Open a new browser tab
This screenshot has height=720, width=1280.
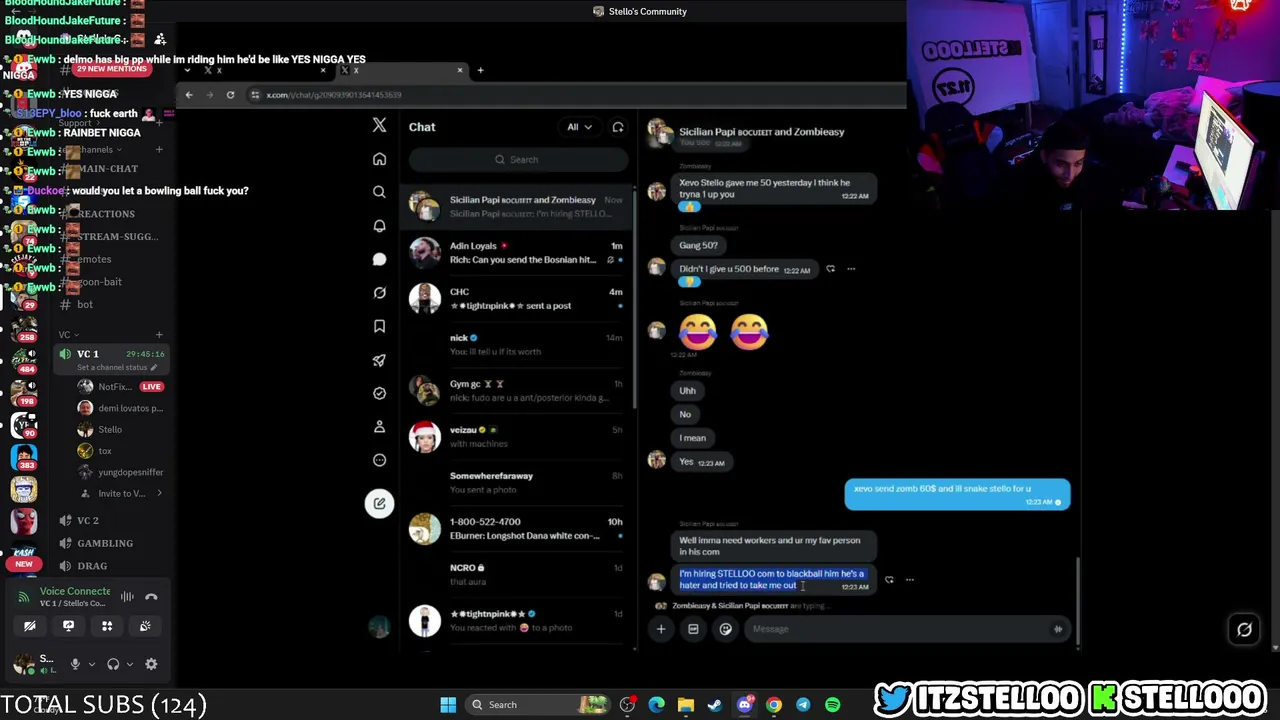click(x=480, y=70)
